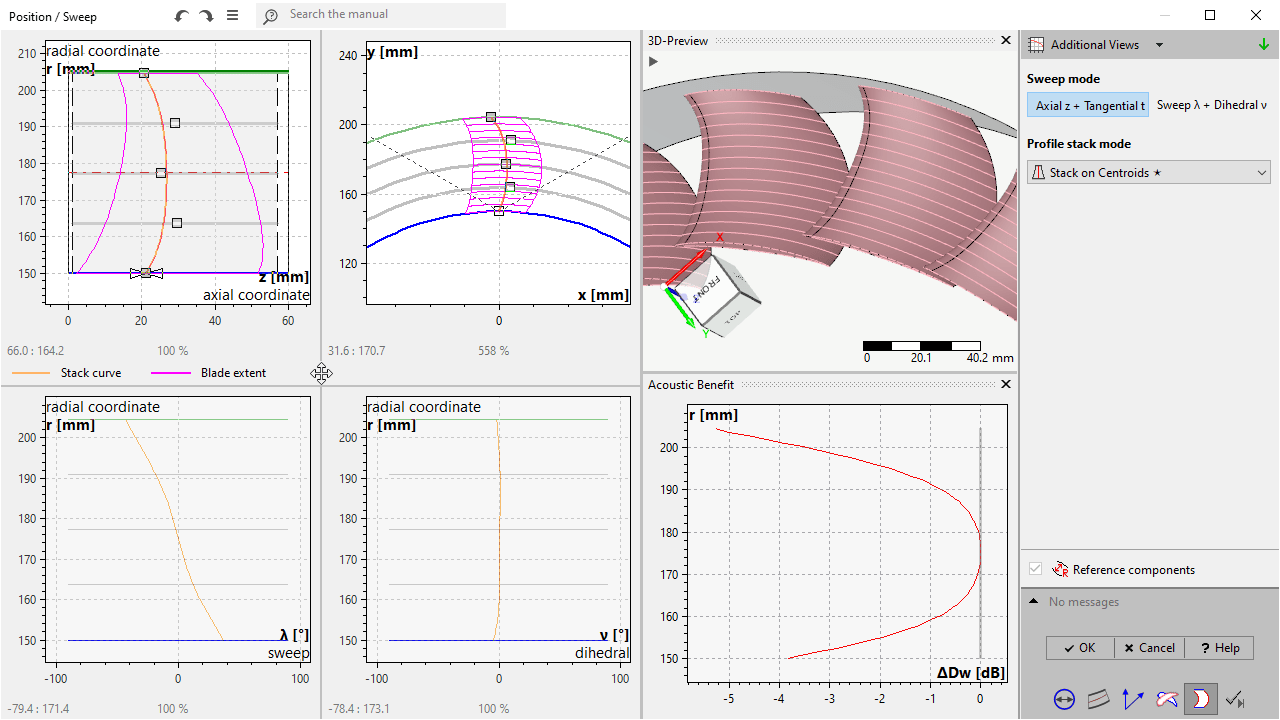The image size is (1280, 720).
Task: Toggle the Reference components checkbox
Action: pos(1037,569)
